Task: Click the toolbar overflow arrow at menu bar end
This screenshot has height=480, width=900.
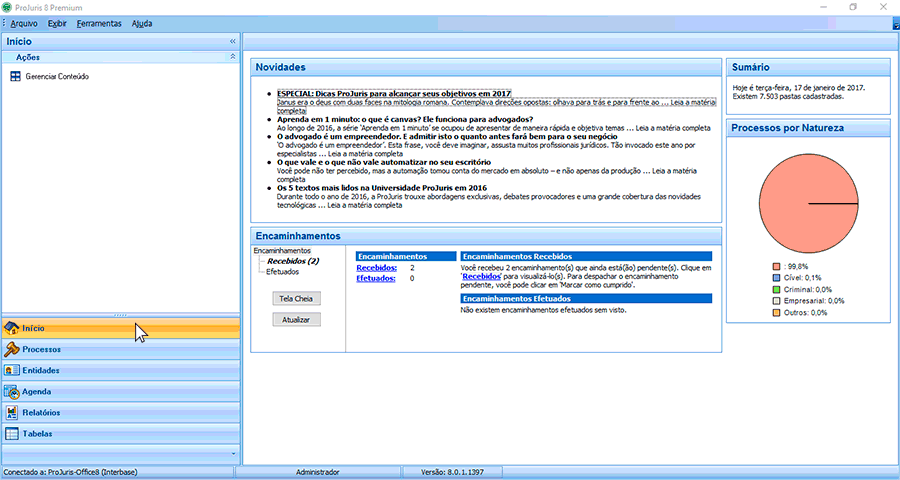Action: (896, 24)
